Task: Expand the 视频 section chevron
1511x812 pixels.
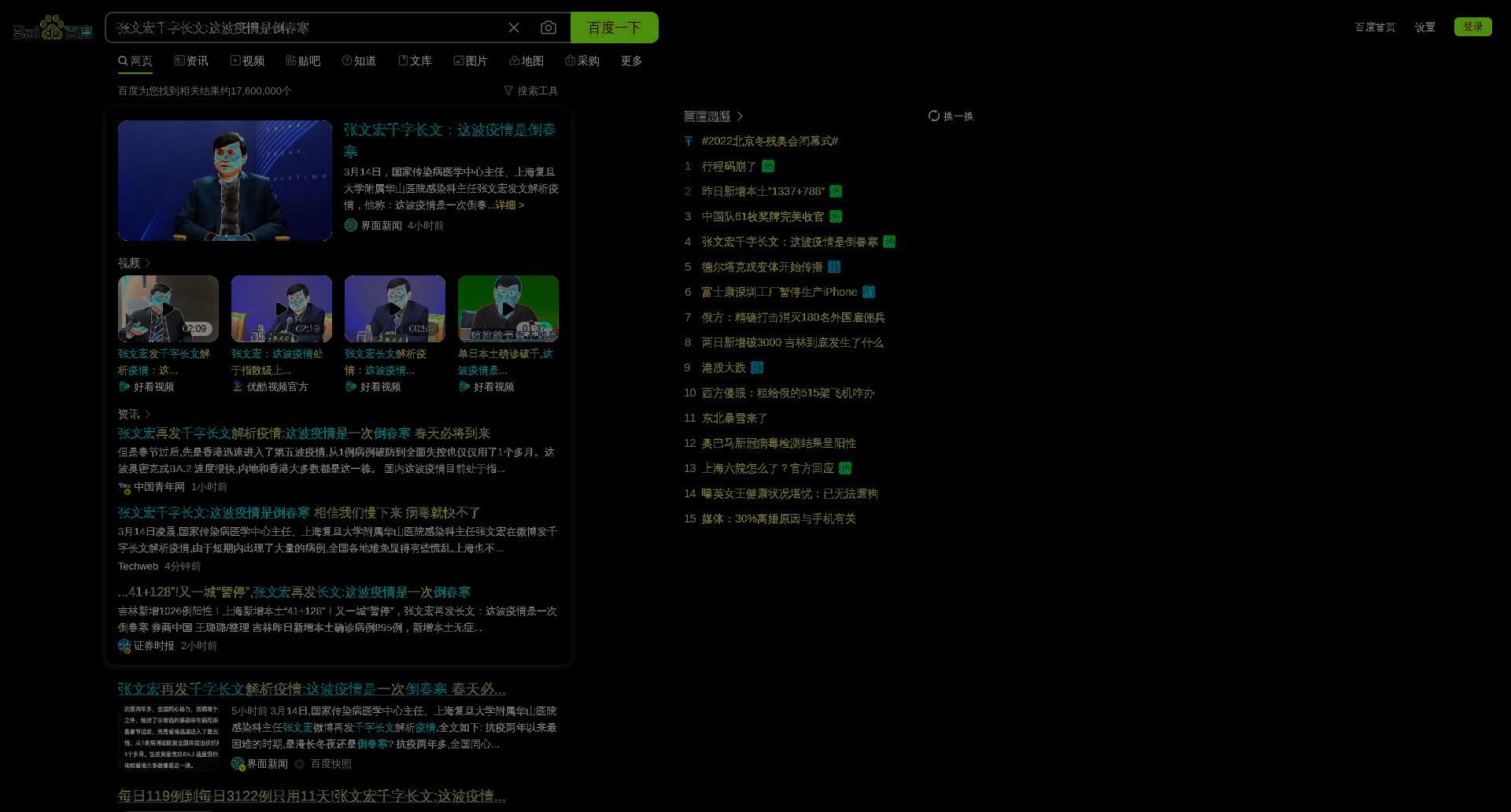Action: tap(147, 263)
